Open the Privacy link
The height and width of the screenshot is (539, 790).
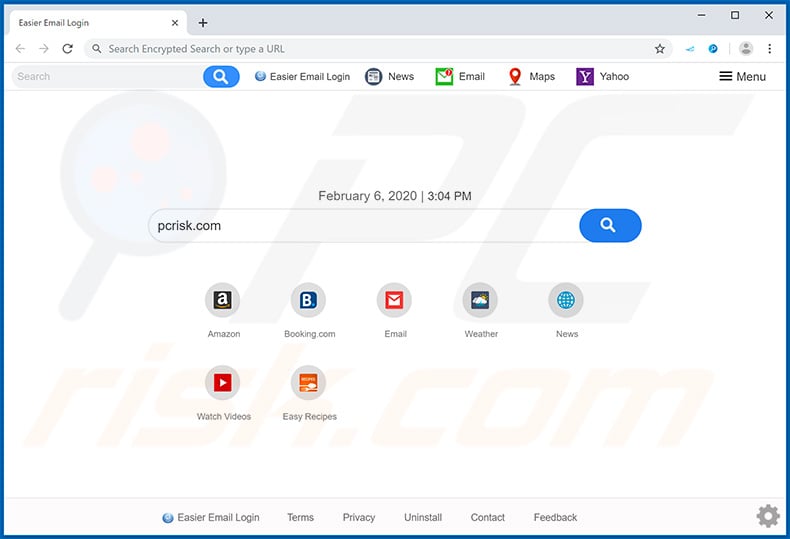(x=359, y=517)
